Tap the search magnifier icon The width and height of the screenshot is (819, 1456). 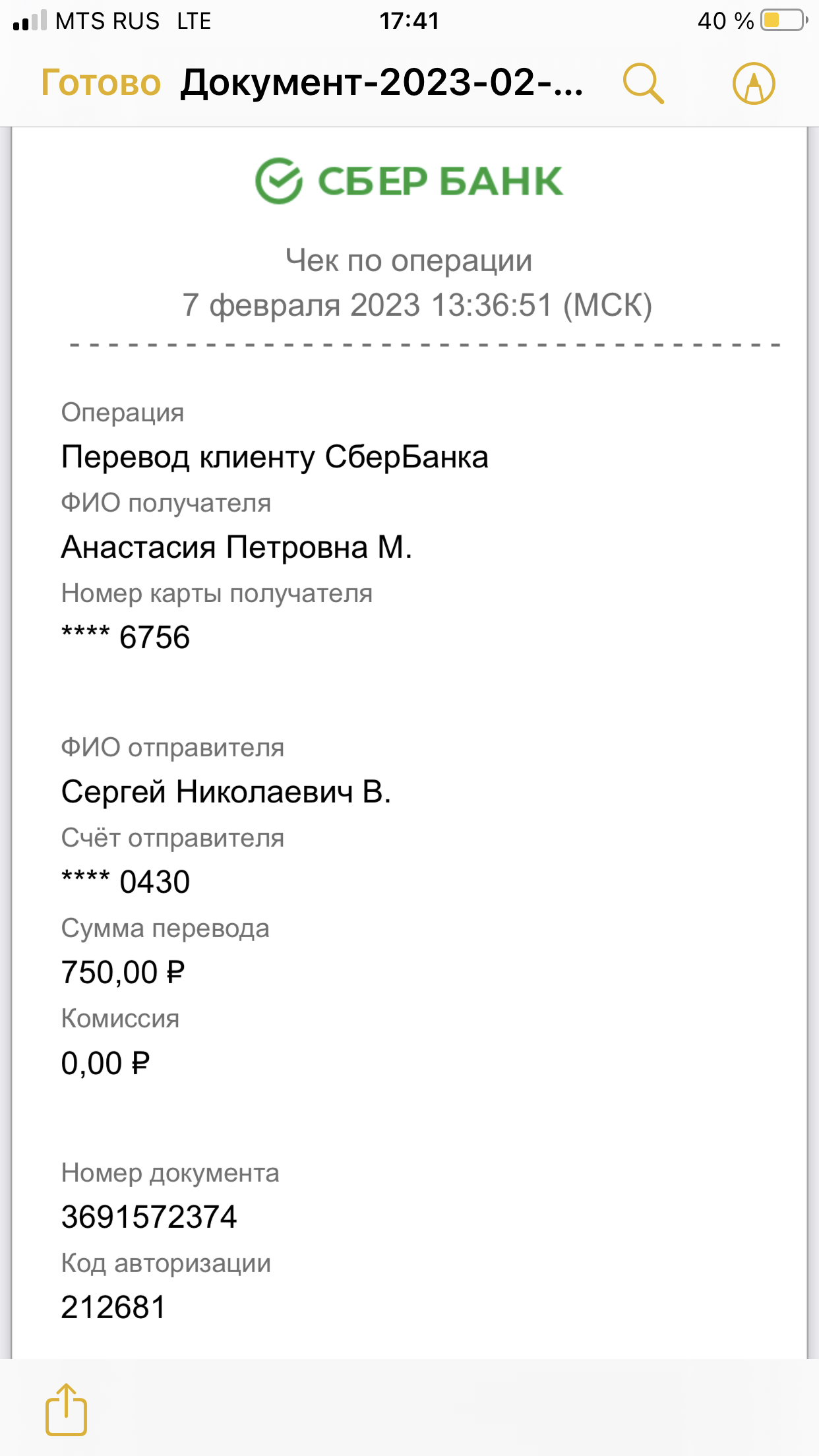click(x=643, y=84)
